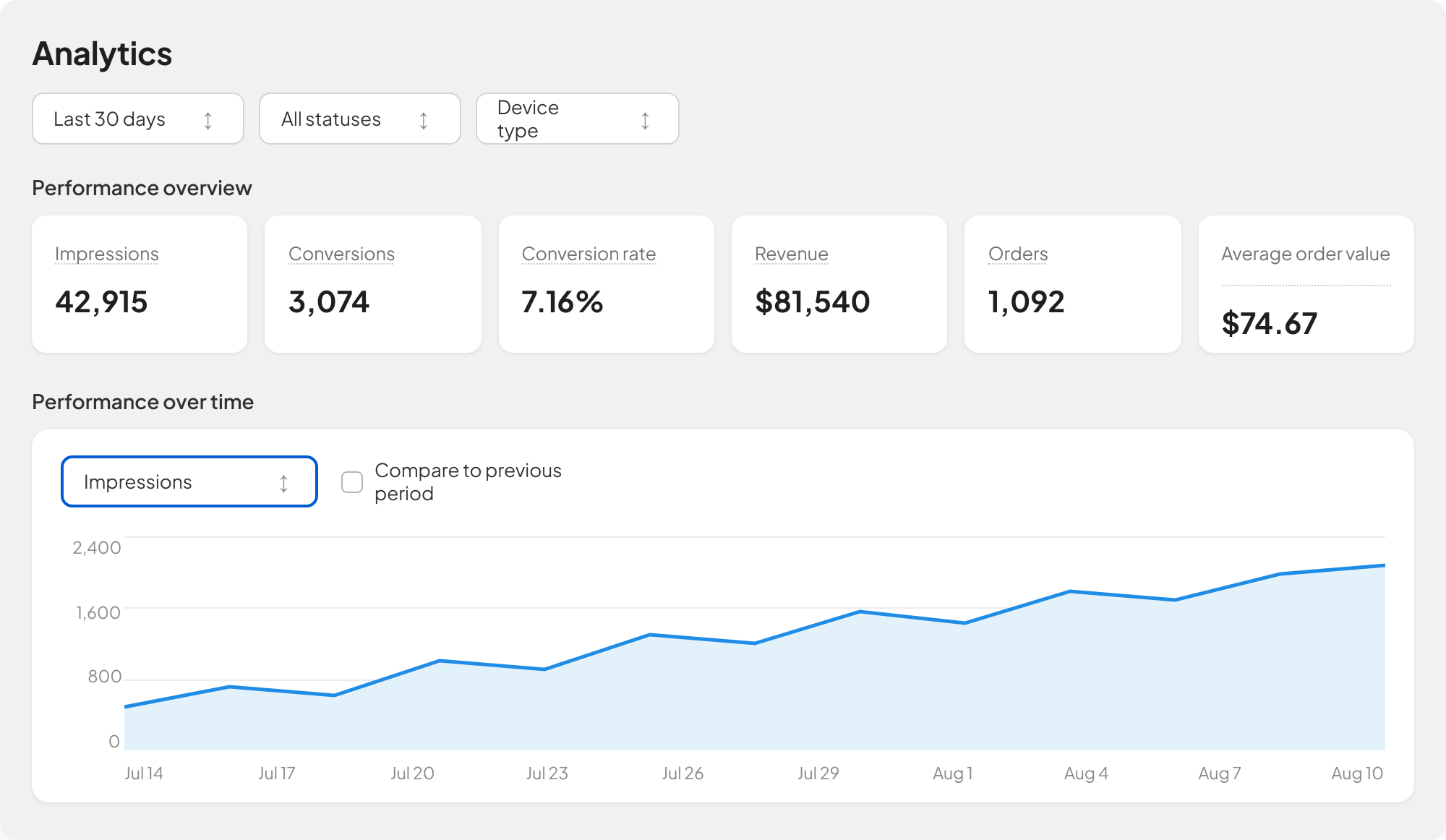
Task: Open the Impressions chart metric dropdown
Action: 189,481
